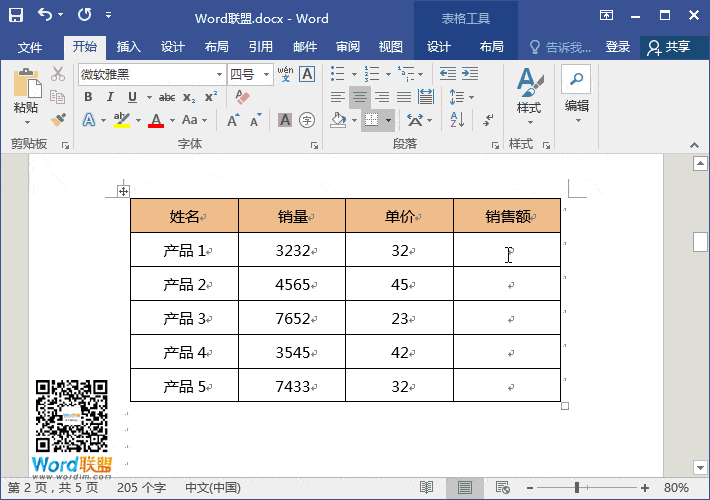Viewport: 710px width, 500px height.
Task: Open the 字体 font dialog launcher
Action: (x=314, y=145)
